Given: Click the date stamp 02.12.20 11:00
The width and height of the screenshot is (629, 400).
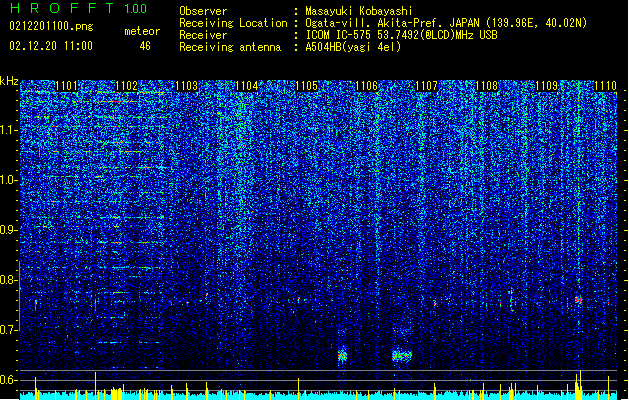Looking at the screenshot, I should pos(51,46).
